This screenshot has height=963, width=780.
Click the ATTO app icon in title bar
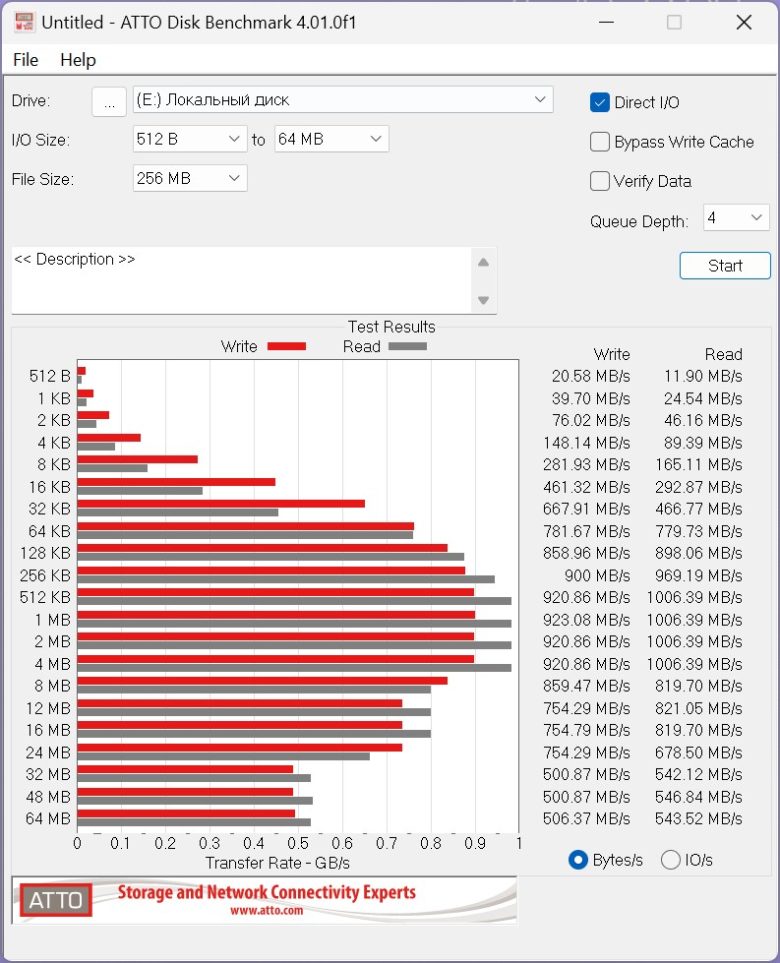(x=24, y=23)
